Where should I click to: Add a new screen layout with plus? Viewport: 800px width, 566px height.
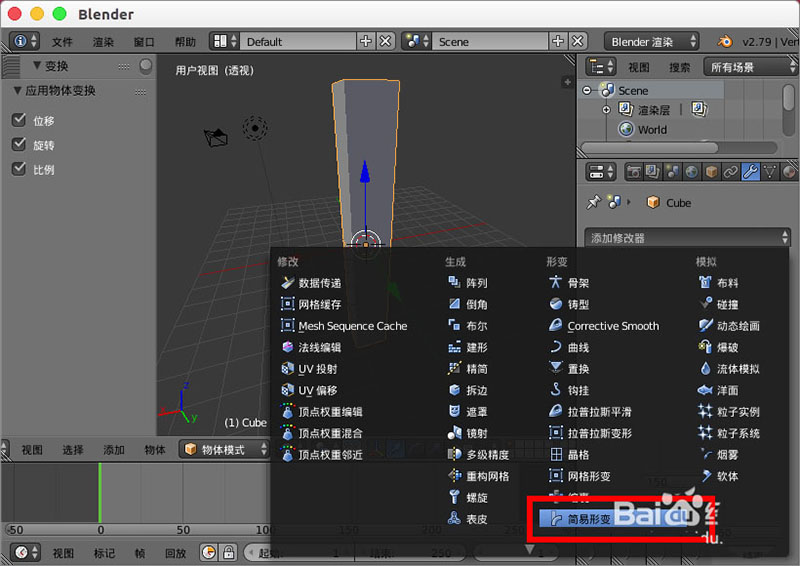click(366, 41)
